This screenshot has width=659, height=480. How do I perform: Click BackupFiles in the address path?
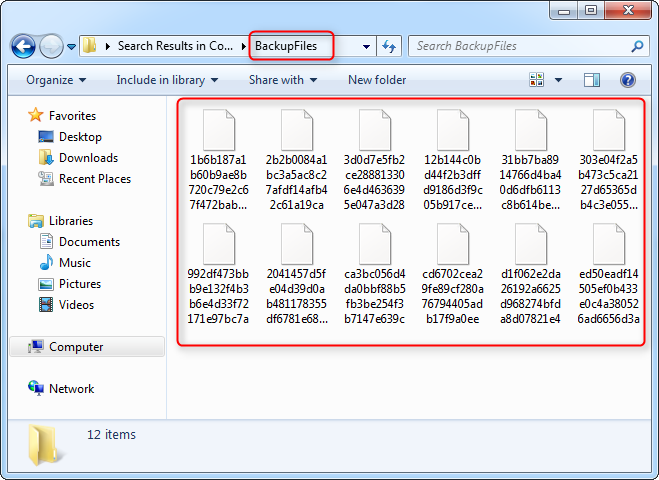coord(291,46)
